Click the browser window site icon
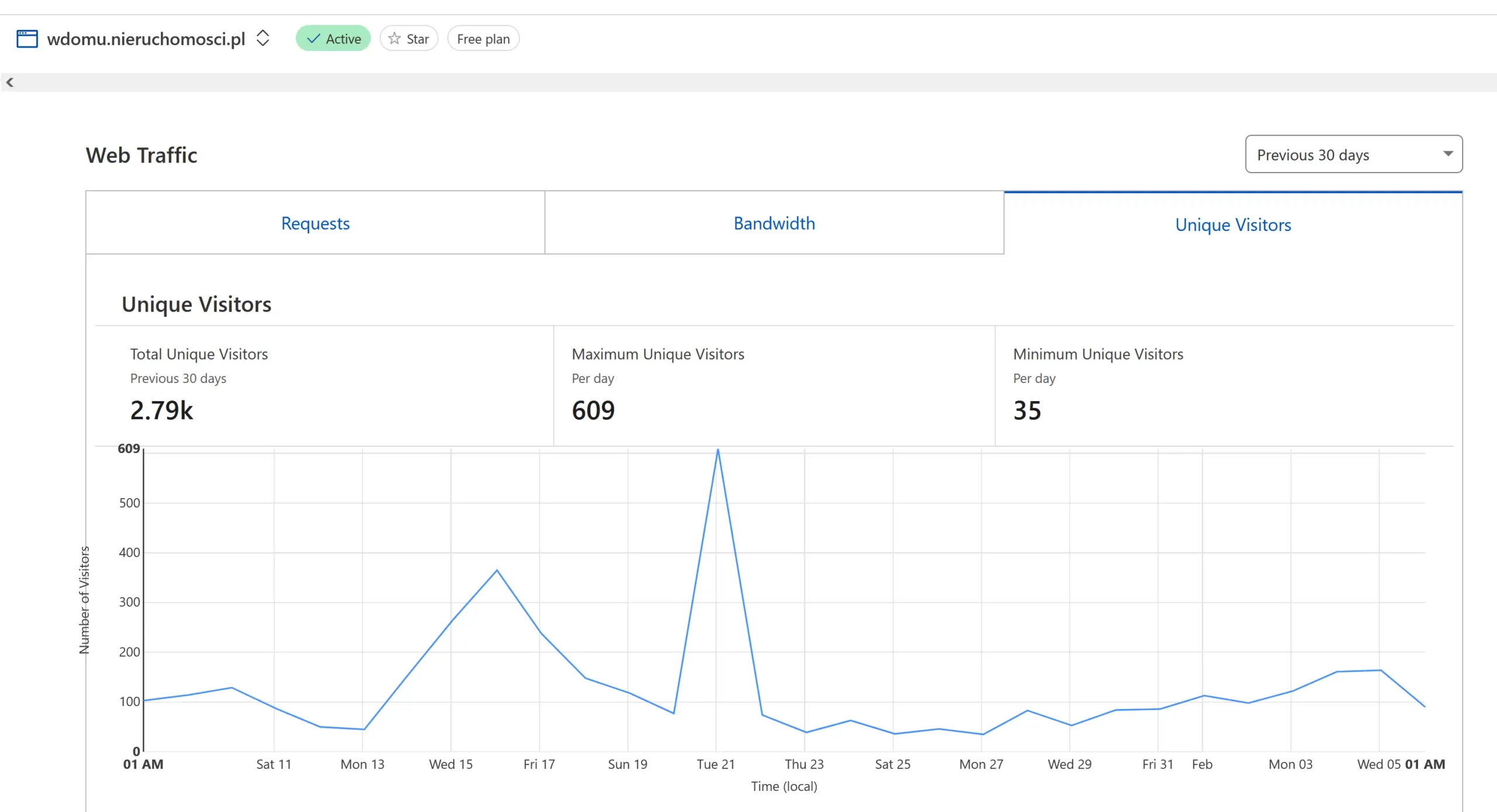Image resolution: width=1497 pixels, height=812 pixels. tap(27, 39)
